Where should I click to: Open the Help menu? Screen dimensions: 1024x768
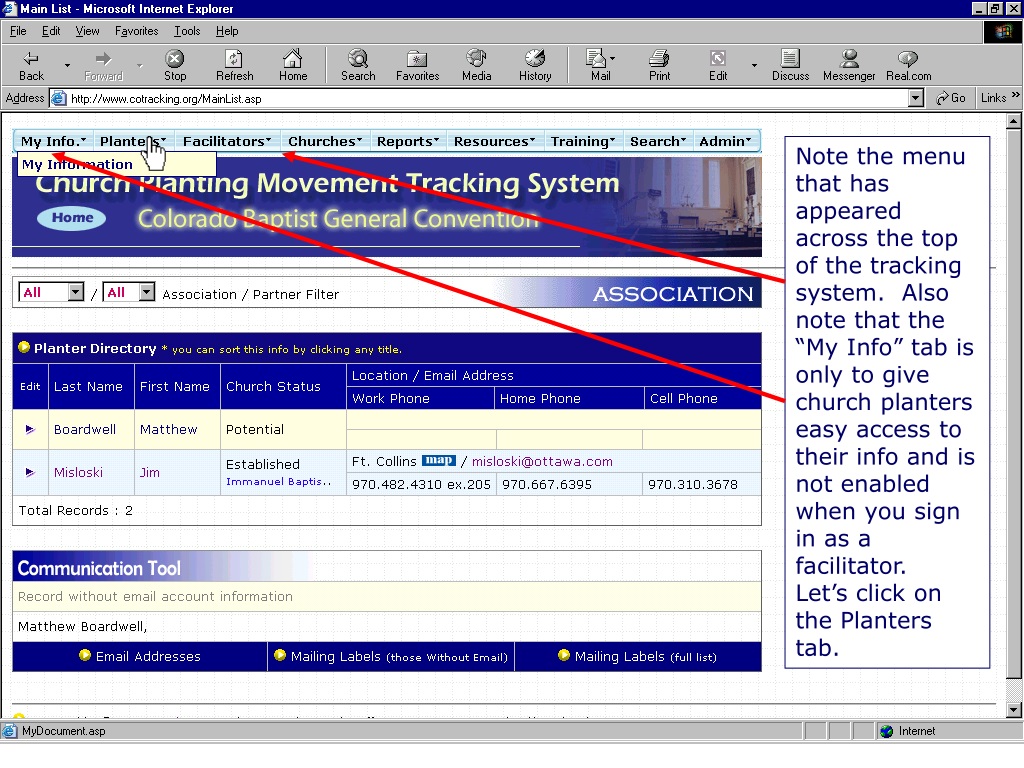click(227, 31)
